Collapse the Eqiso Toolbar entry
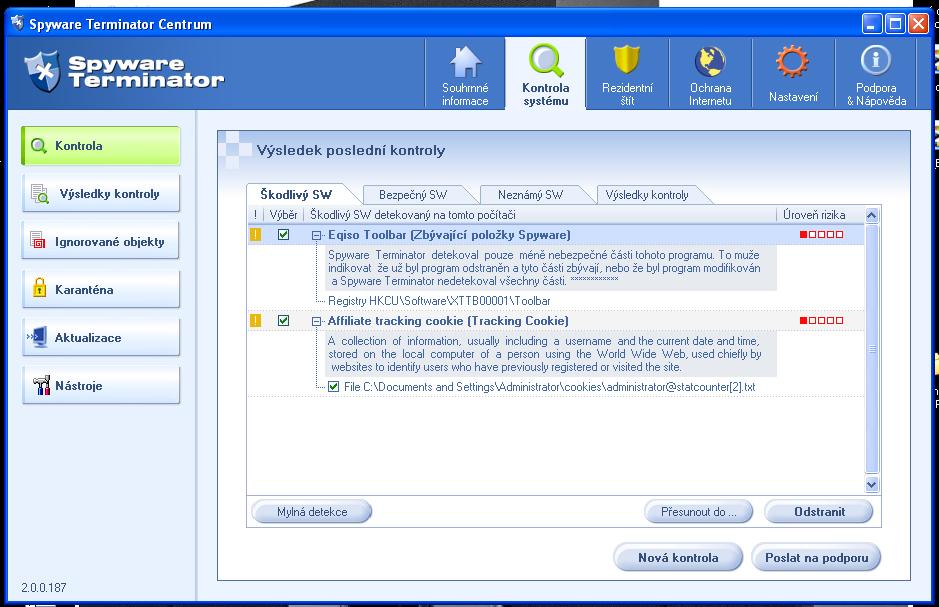Image resolution: width=939 pixels, height=607 pixels. coord(316,235)
